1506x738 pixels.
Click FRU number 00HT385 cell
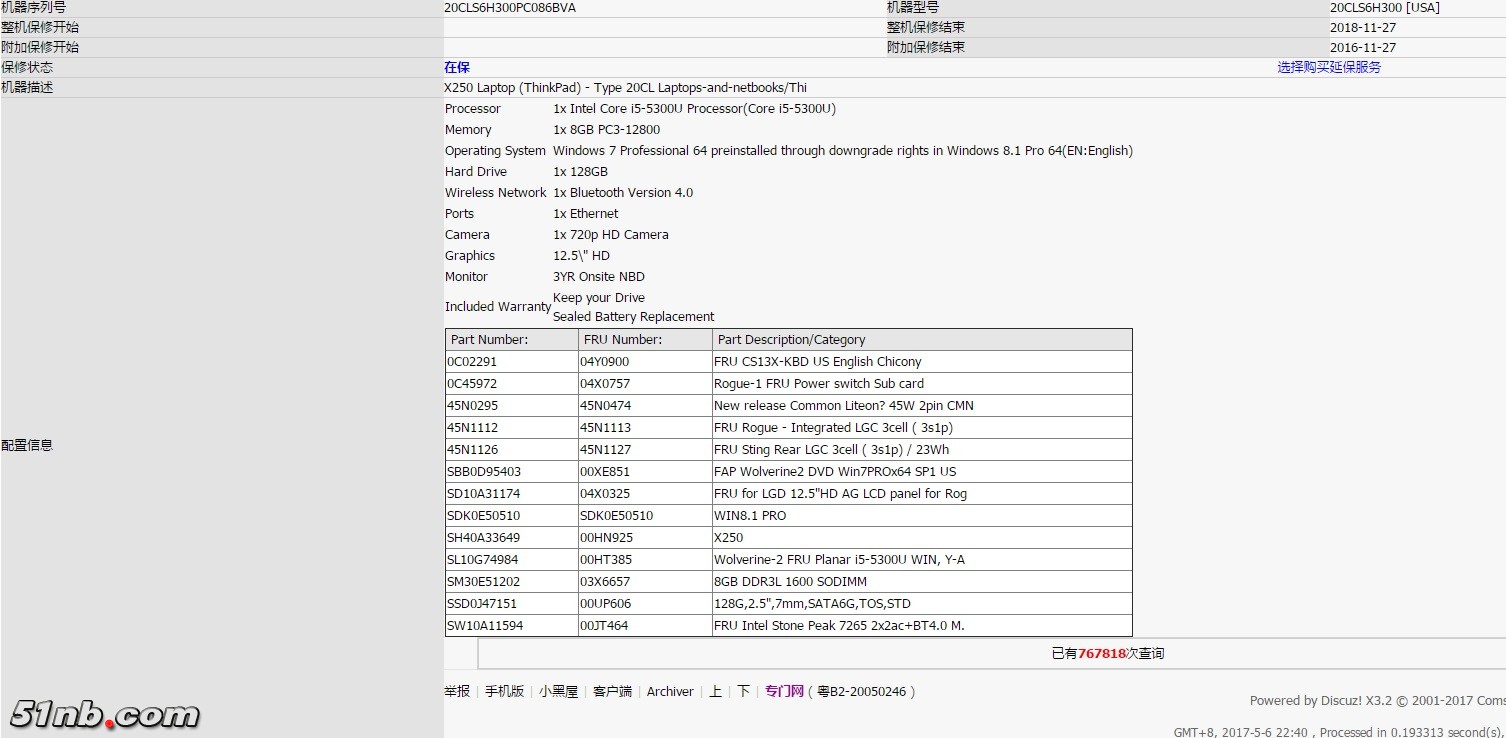click(645, 560)
